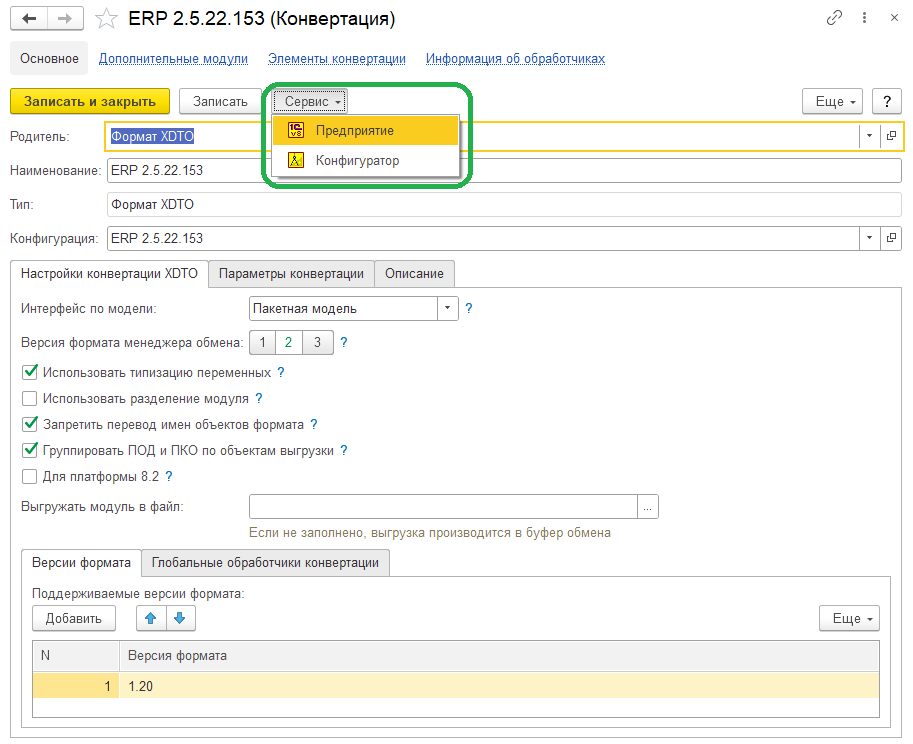Choose Конфигуратор from the Сервис menu

point(366,160)
